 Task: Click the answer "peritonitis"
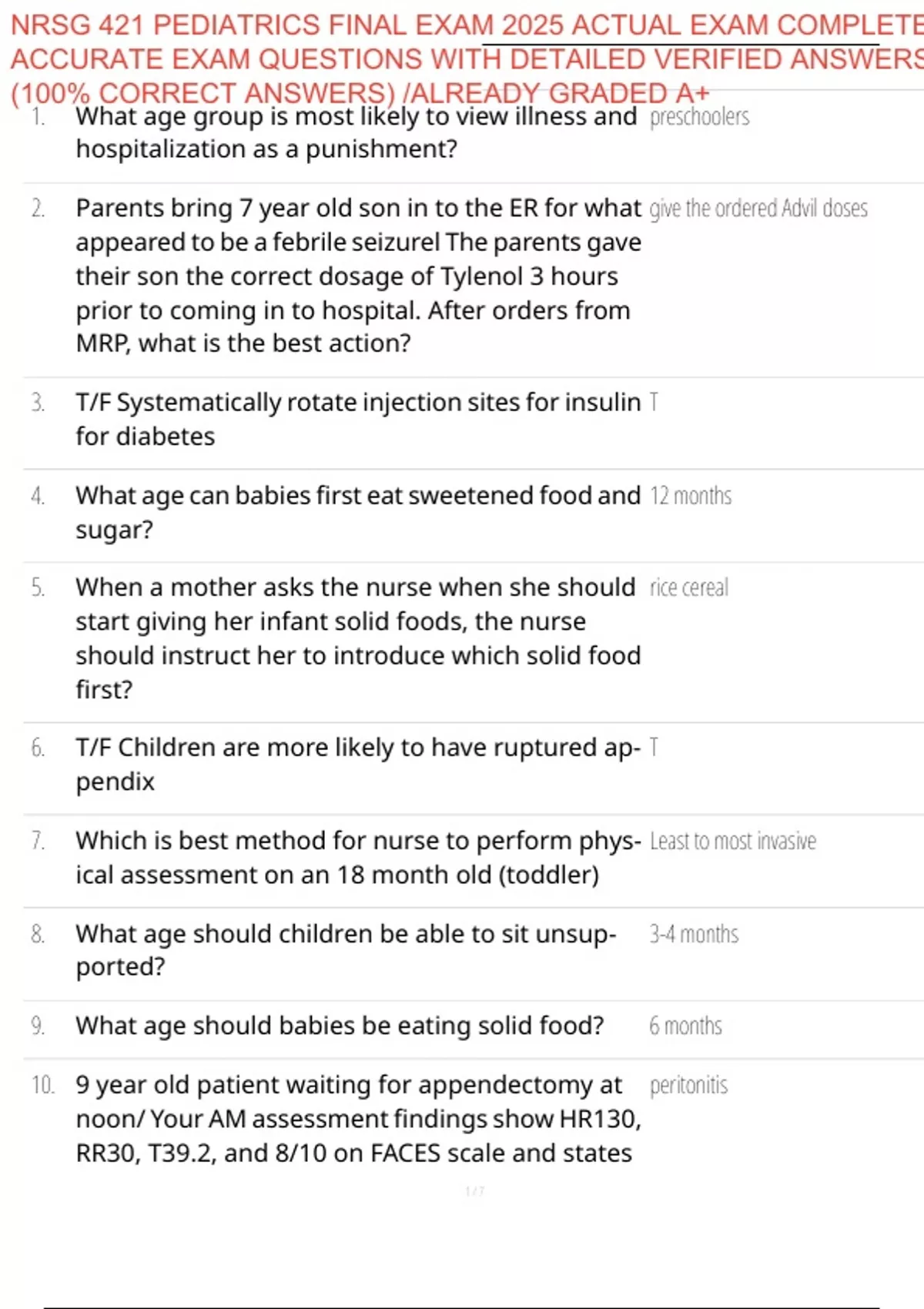tap(688, 1086)
